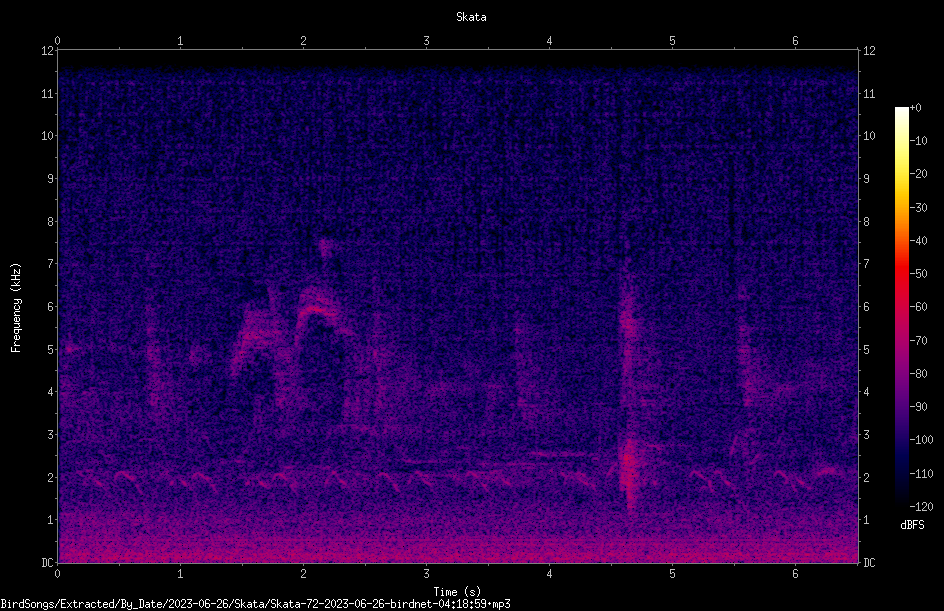Click the -70 colorbar value

(x=918, y=341)
